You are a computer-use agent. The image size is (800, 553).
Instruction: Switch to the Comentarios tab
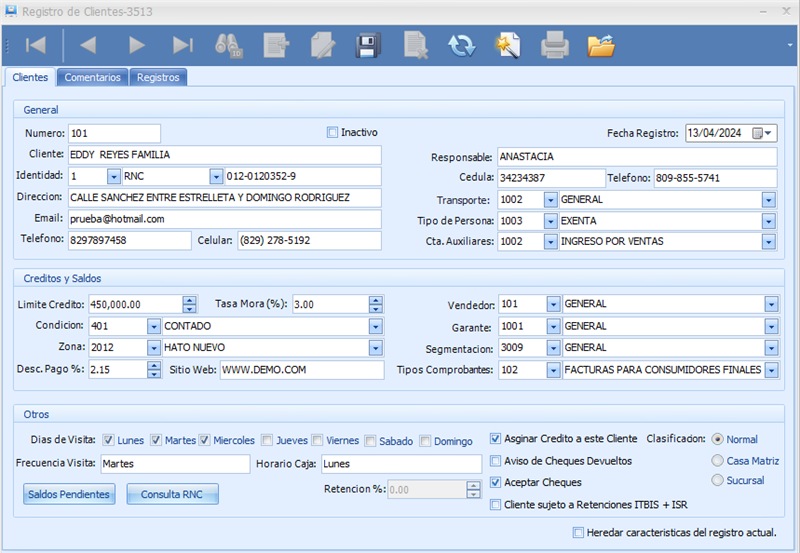(93, 77)
